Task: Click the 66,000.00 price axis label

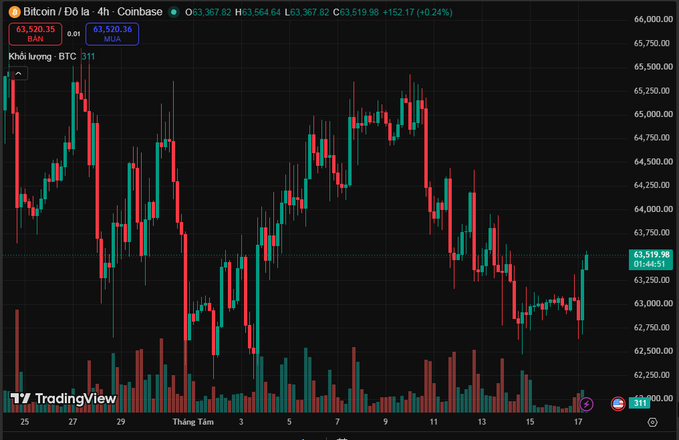Action: (653, 19)
